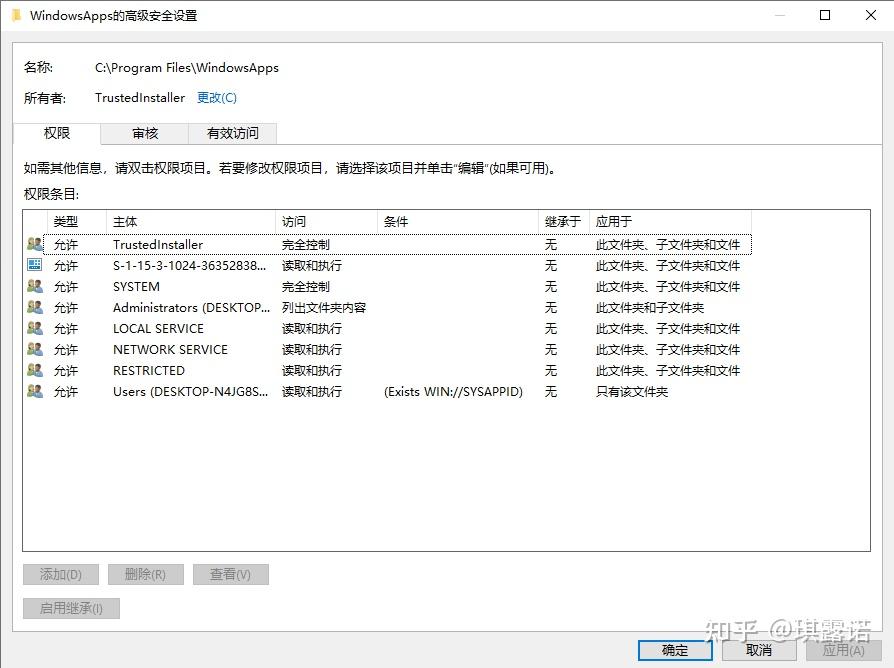Viewport: 894px width, 668px height.
Task: Click the path C:\Program Files\WindowsApps
Action: coord(186,68)
